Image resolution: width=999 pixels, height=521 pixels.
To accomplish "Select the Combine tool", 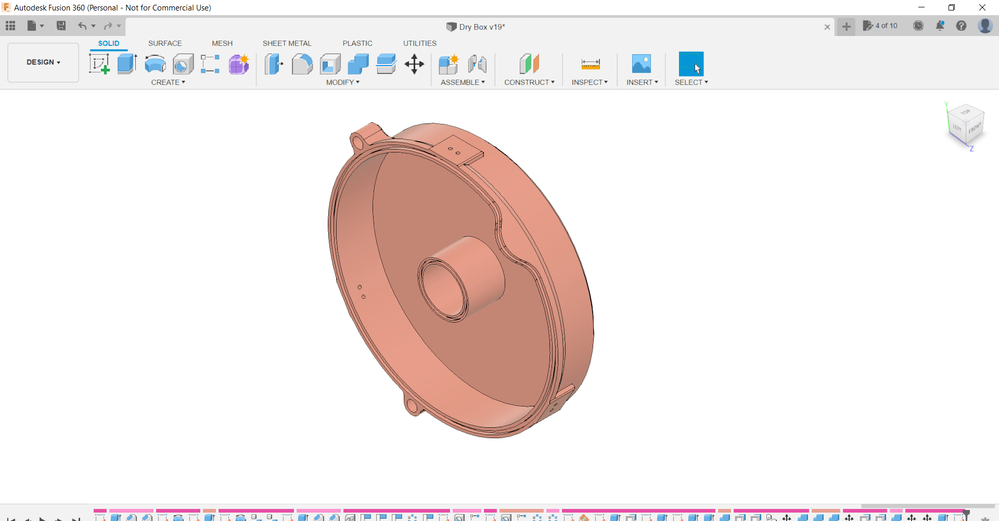I will pyautogui.click(x=358, y=64).
